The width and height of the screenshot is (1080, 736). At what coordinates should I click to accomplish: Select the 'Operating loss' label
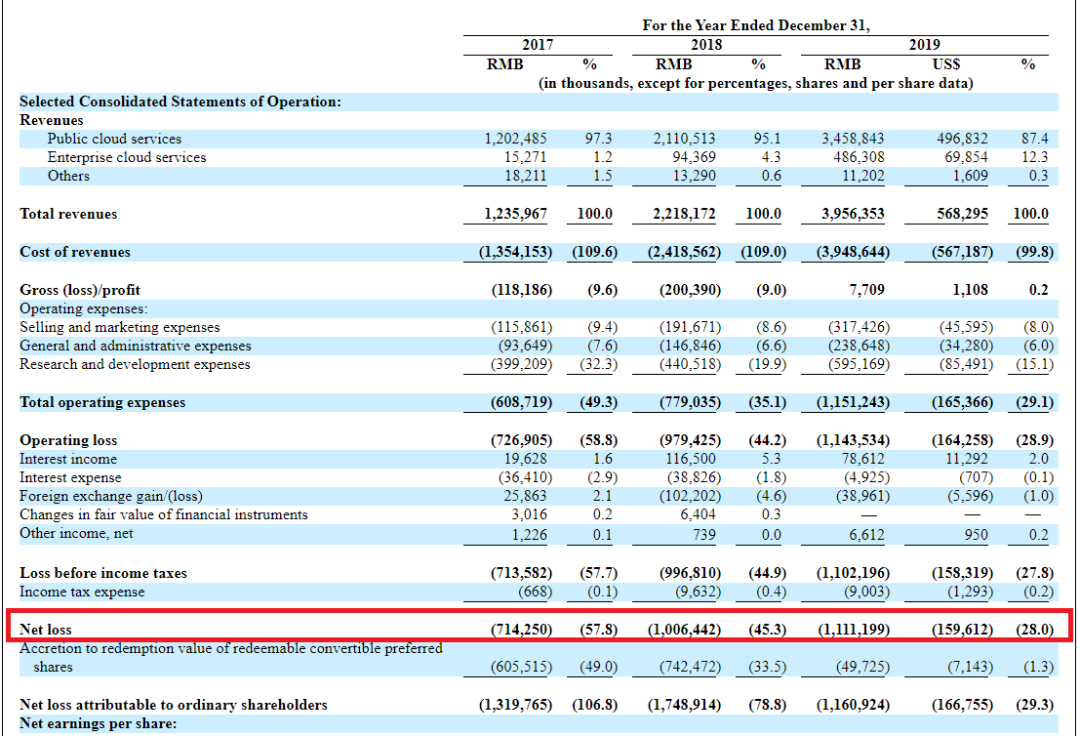click(x=68, y=440)
